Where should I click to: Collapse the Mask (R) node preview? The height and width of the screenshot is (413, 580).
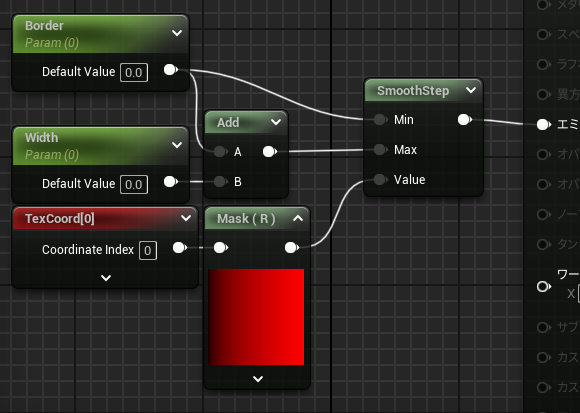click(x=298, y=219)
